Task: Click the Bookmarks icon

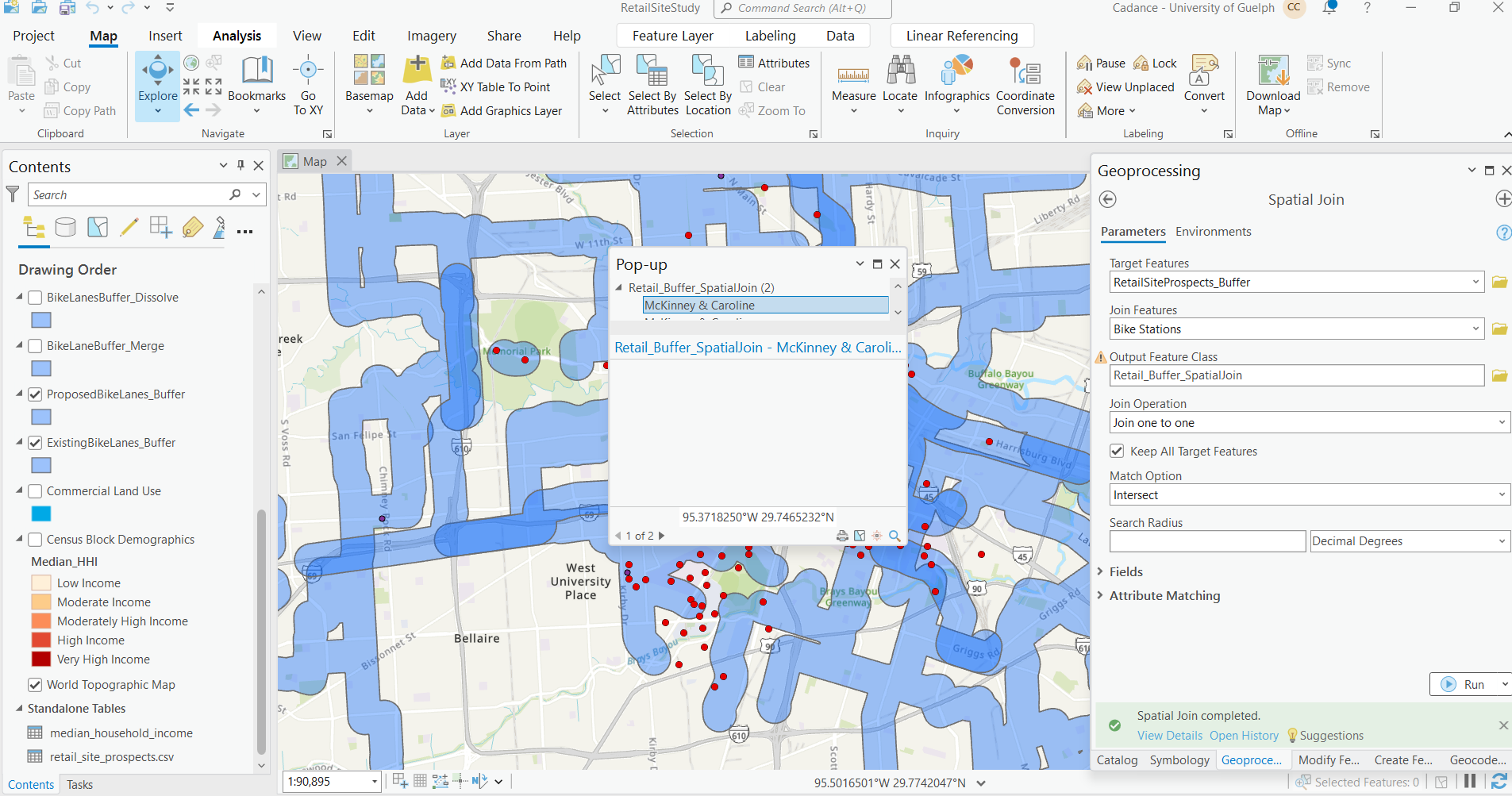Action: click(256, 75)
